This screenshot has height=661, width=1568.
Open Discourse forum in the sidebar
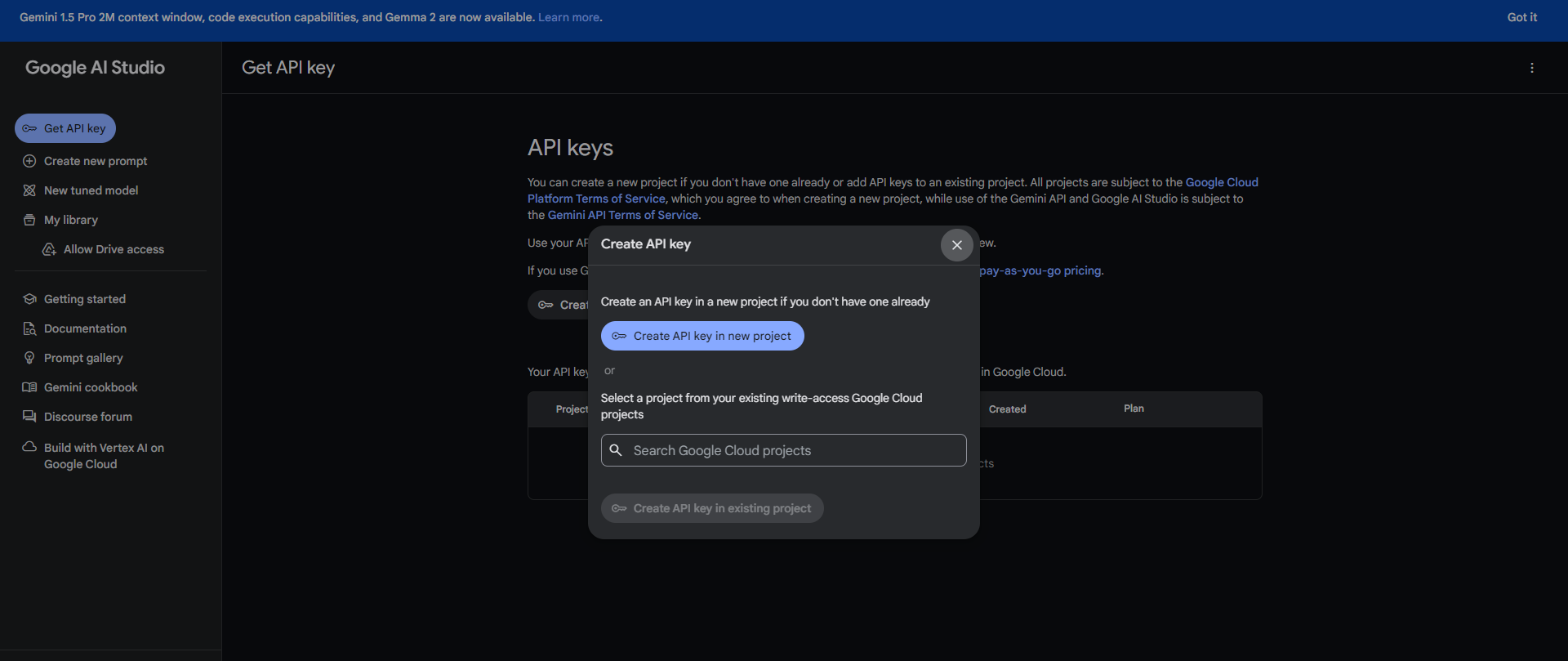click(x=87, y=417)
